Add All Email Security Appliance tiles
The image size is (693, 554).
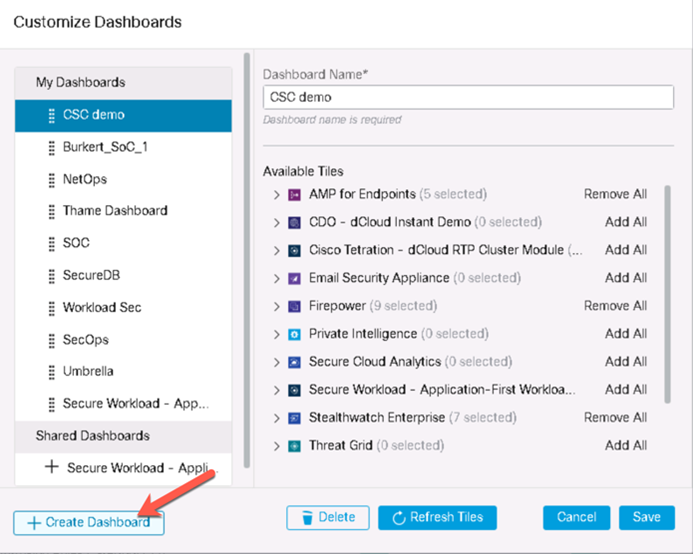click(626, 279)
